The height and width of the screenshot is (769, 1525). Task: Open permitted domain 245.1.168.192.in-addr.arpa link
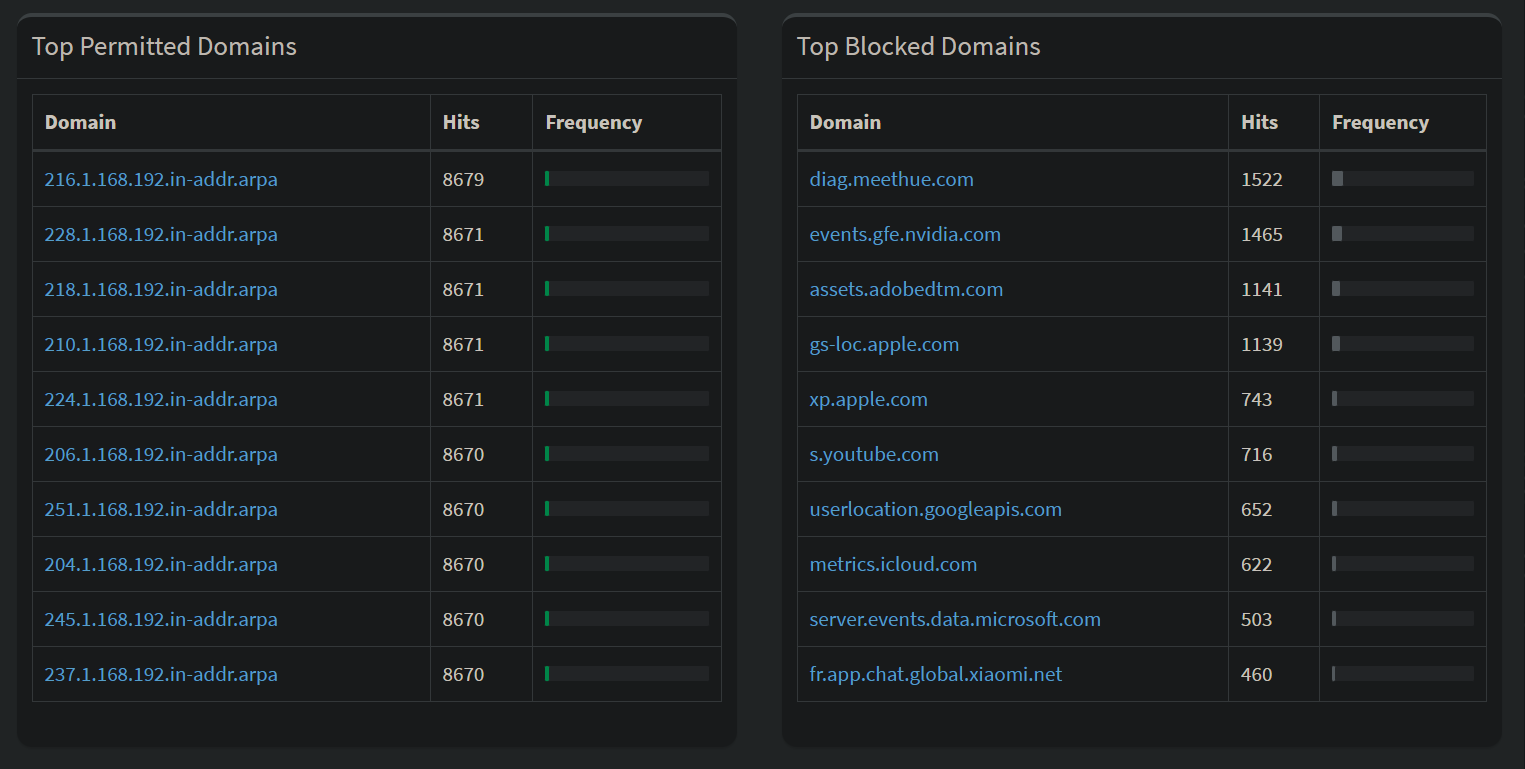(x=161, y=619)
